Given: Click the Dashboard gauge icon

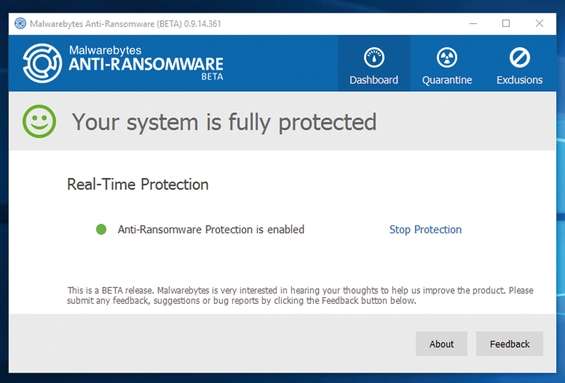Looking at the screenshot, I should click(374, 58).
